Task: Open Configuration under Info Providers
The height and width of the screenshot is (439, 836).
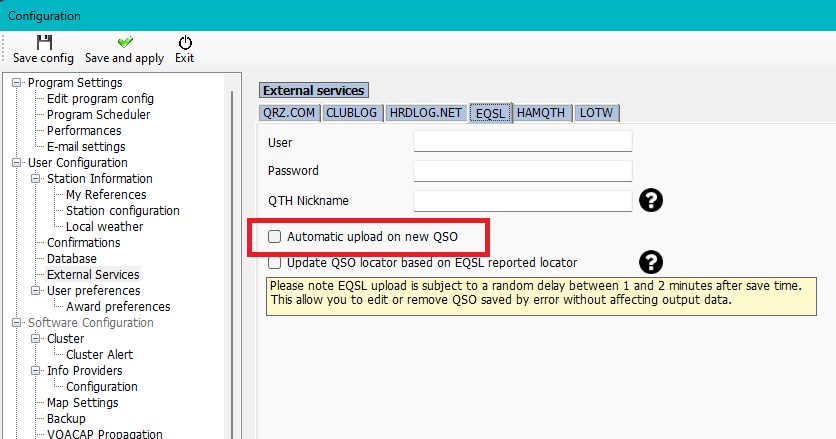Action: (x=102, y=387)
